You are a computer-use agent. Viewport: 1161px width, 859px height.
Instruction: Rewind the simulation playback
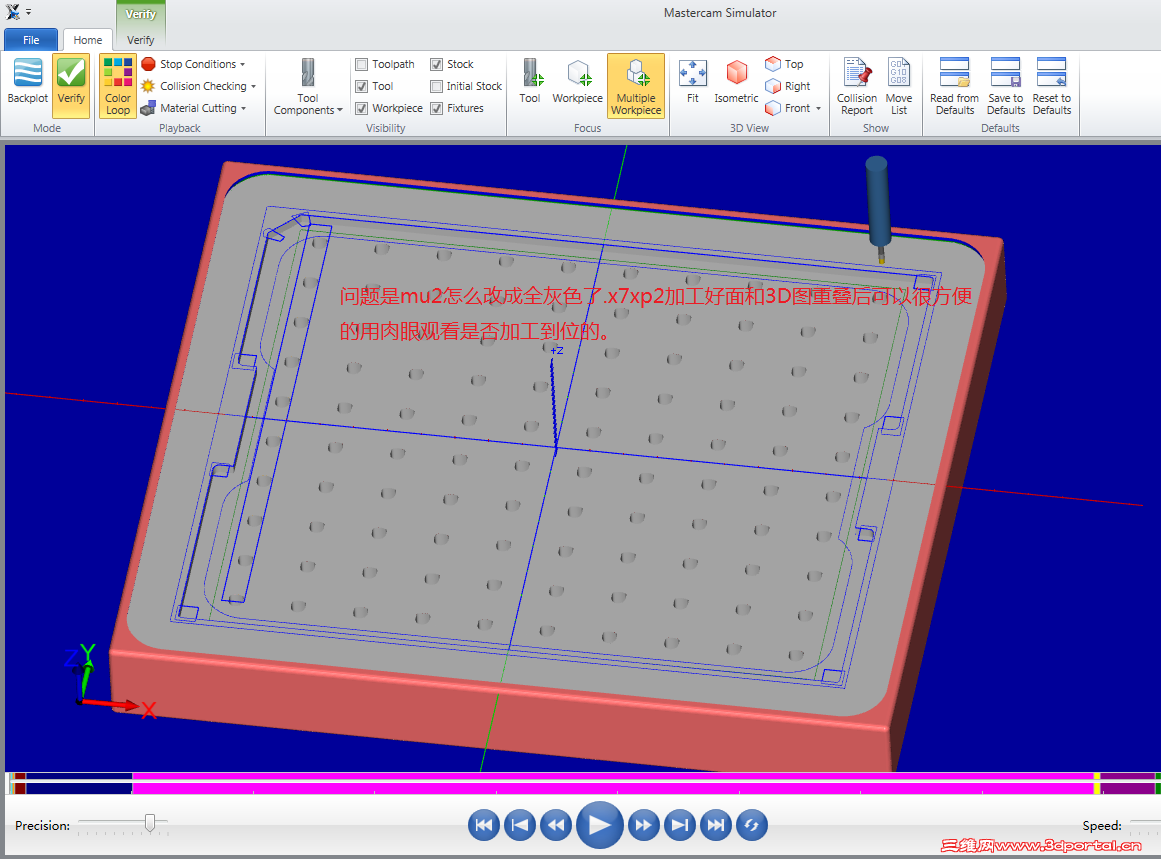click(x=556, y=825)
